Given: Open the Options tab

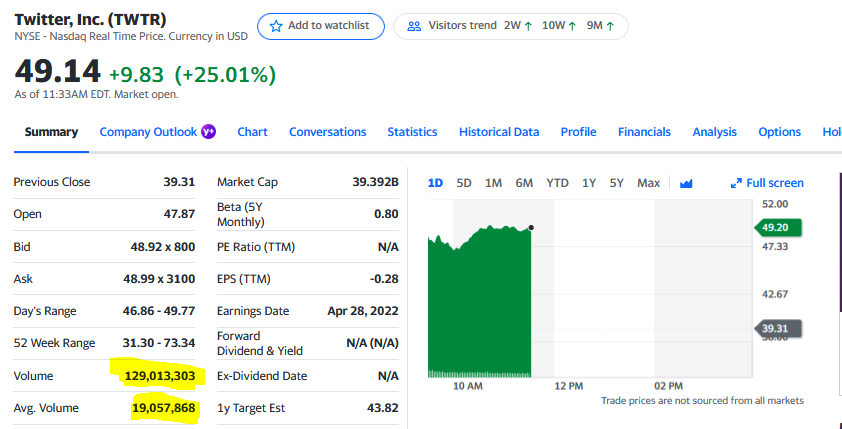Looking at the screenshot, I should pyautogui.click(x=779, y=132).
